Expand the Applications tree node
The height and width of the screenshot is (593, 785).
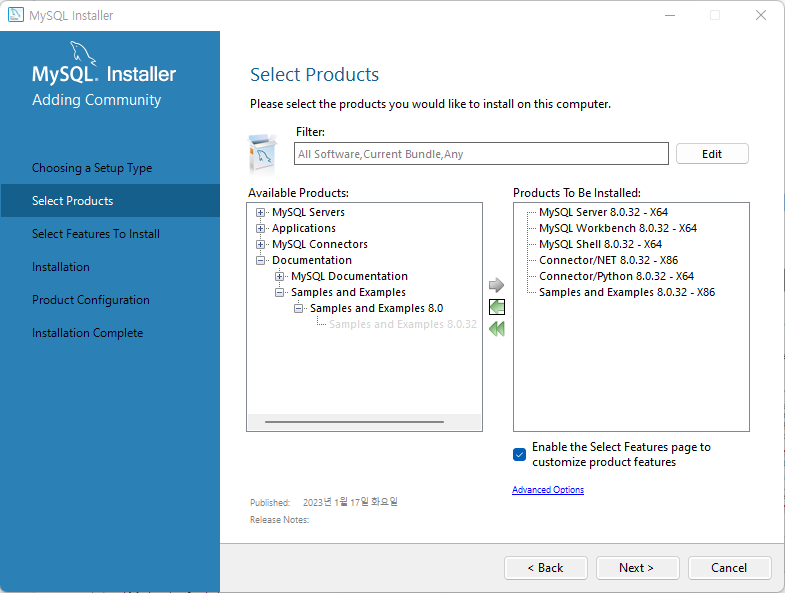coord(260,228)
